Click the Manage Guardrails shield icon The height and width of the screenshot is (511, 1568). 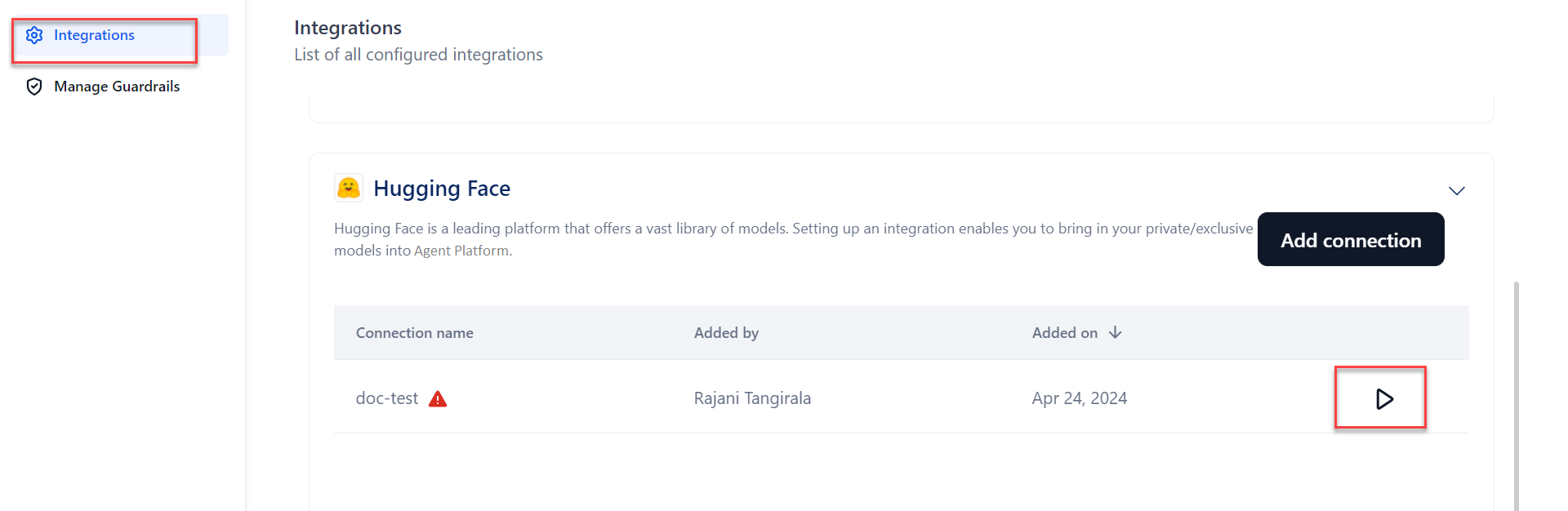[x=34, y=87]
